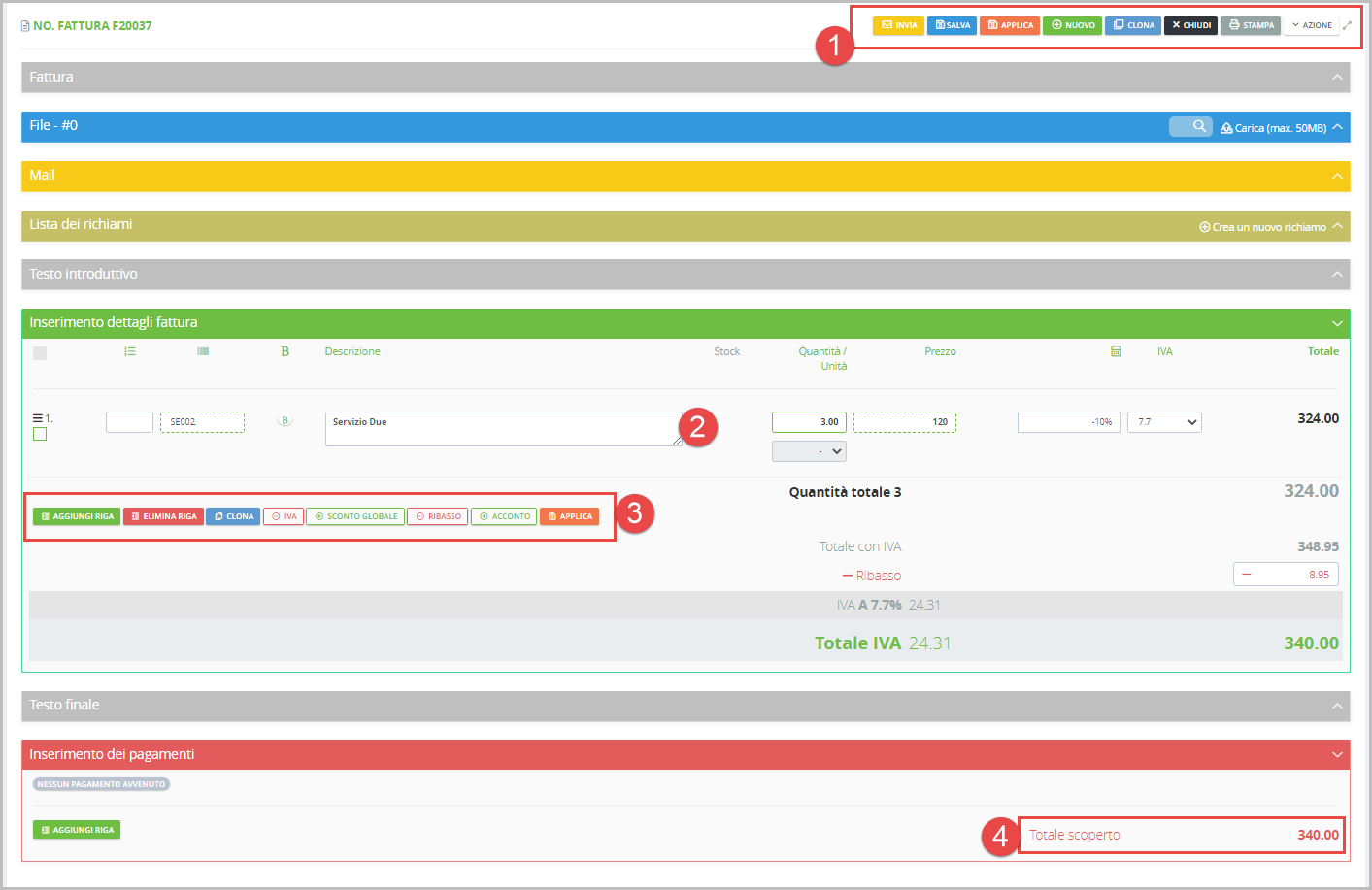Expand the Testo introduttivo section
Viewport: 1372px width, 890px height.
[1337, 275]
